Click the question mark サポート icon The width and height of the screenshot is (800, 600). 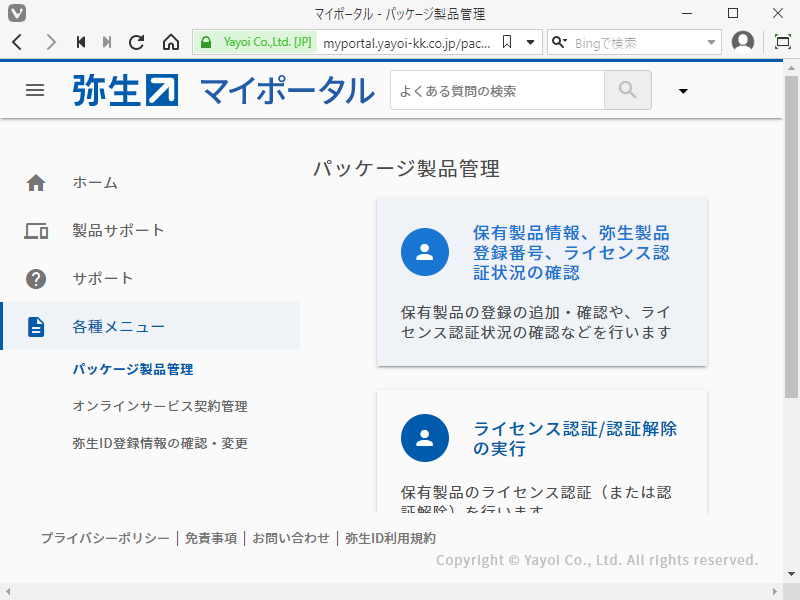(x=36, y=279)
